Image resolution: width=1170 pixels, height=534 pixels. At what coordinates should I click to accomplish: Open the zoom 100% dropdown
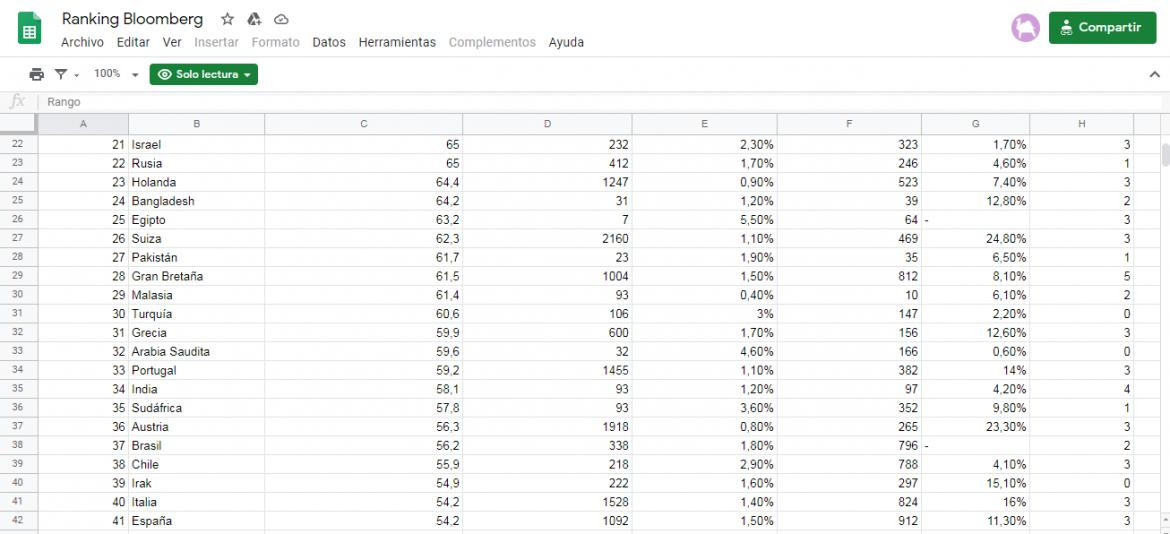[x=116, y=74]
